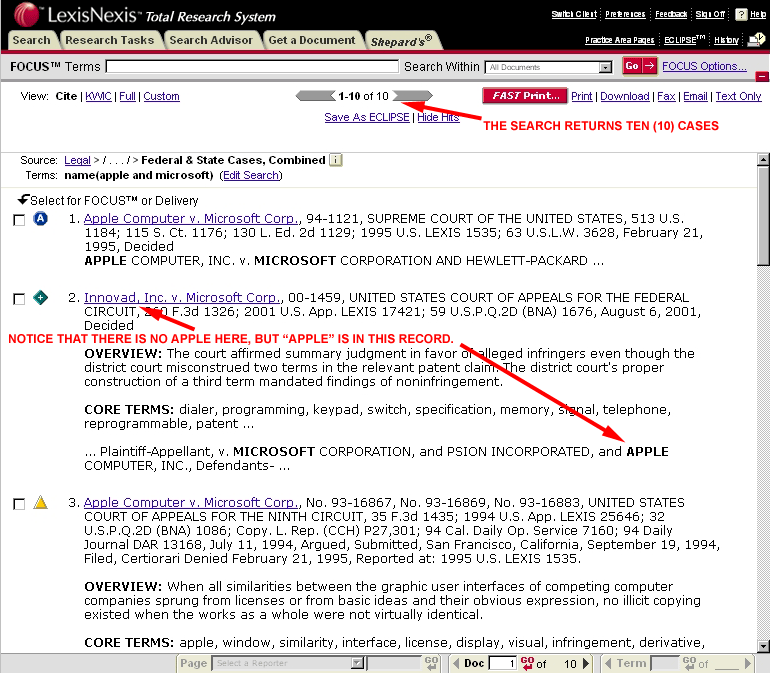This screenshot has height=673, width=770.
Task: Open the delivery manager printer icon
Action: [x=756, y=40]
